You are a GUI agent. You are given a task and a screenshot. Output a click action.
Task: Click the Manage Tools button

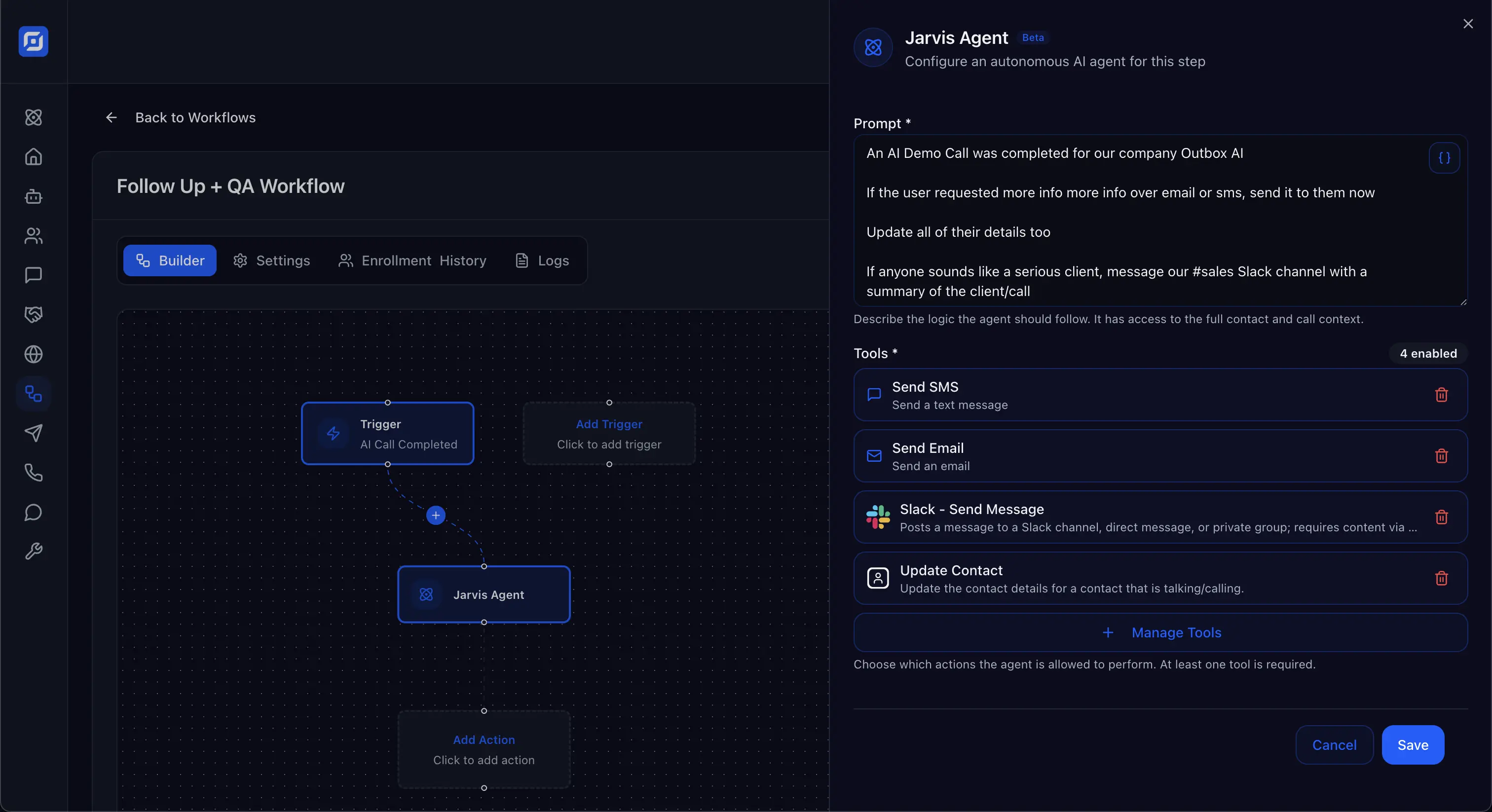[1160, 632]
